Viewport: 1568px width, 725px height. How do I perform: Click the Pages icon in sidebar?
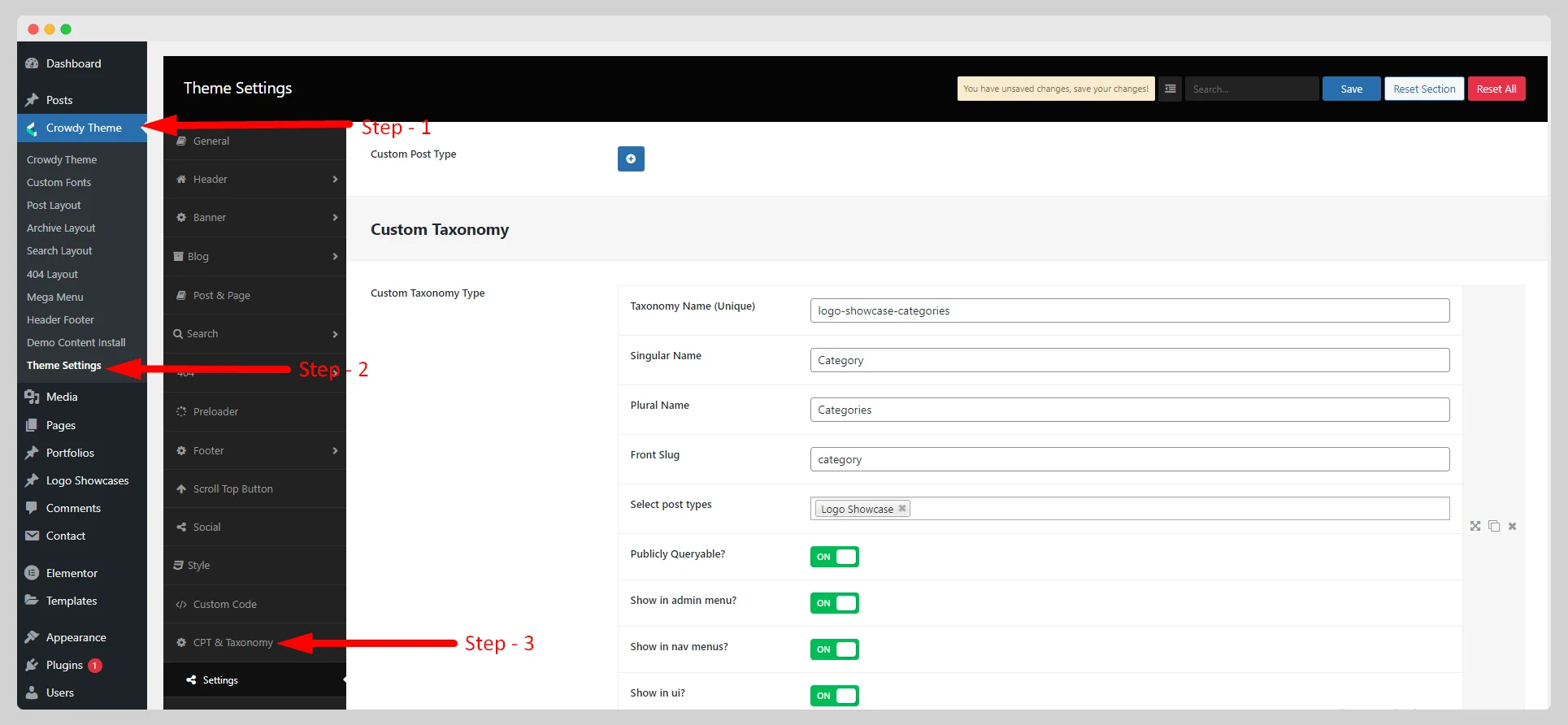tap(32, 425)
